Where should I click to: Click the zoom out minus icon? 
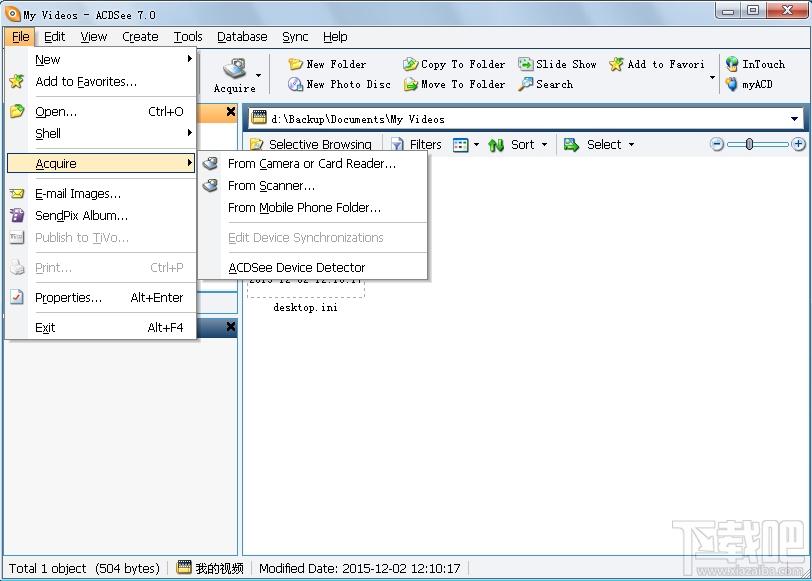point(717,144)
